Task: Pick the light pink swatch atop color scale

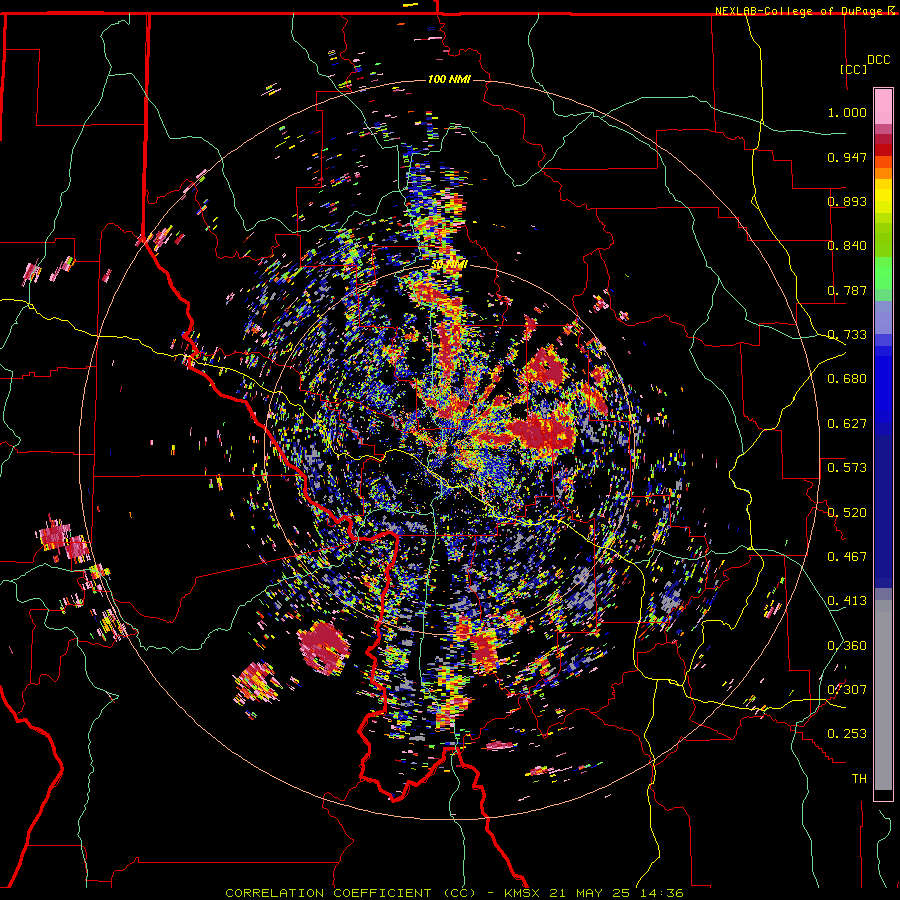Action: (883, 106)
